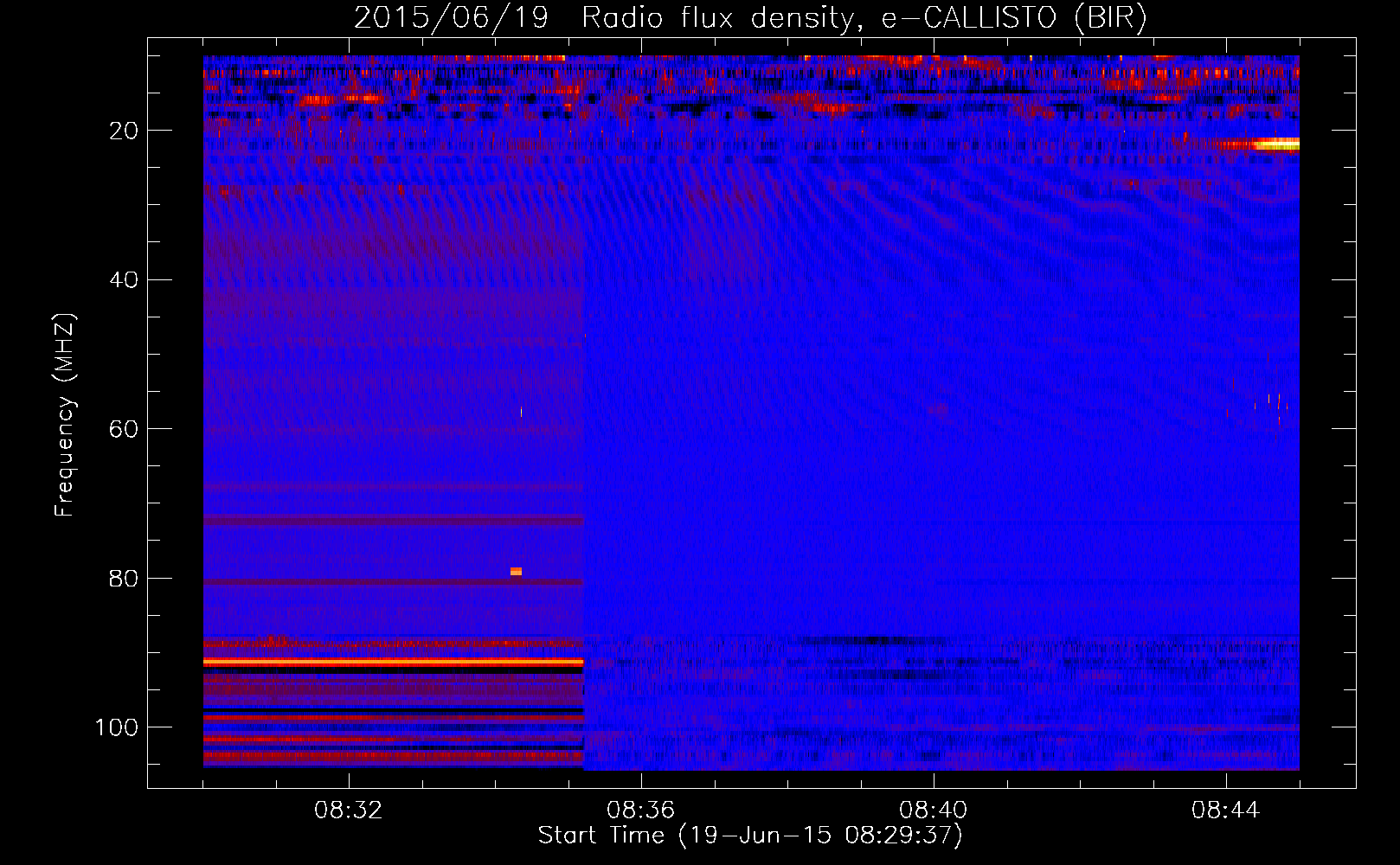
Task: Click the plot title "Radio flux density, e-CALLISTO (BIR)"
Action: click(x=864, y=17)
